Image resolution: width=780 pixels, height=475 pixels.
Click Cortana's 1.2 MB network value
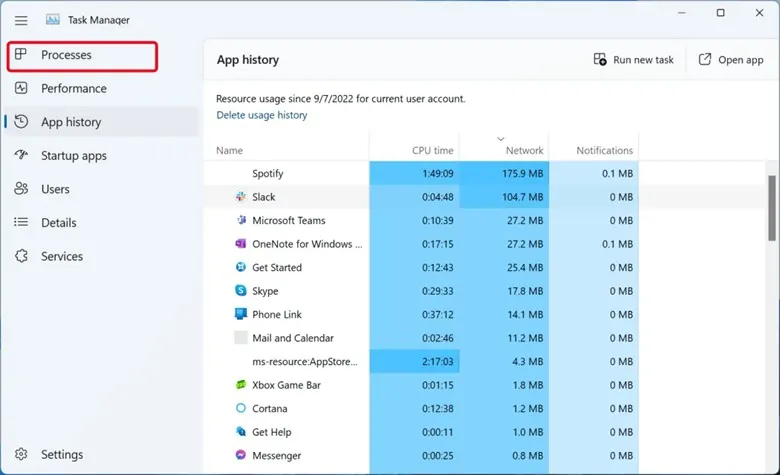(528, 408)
